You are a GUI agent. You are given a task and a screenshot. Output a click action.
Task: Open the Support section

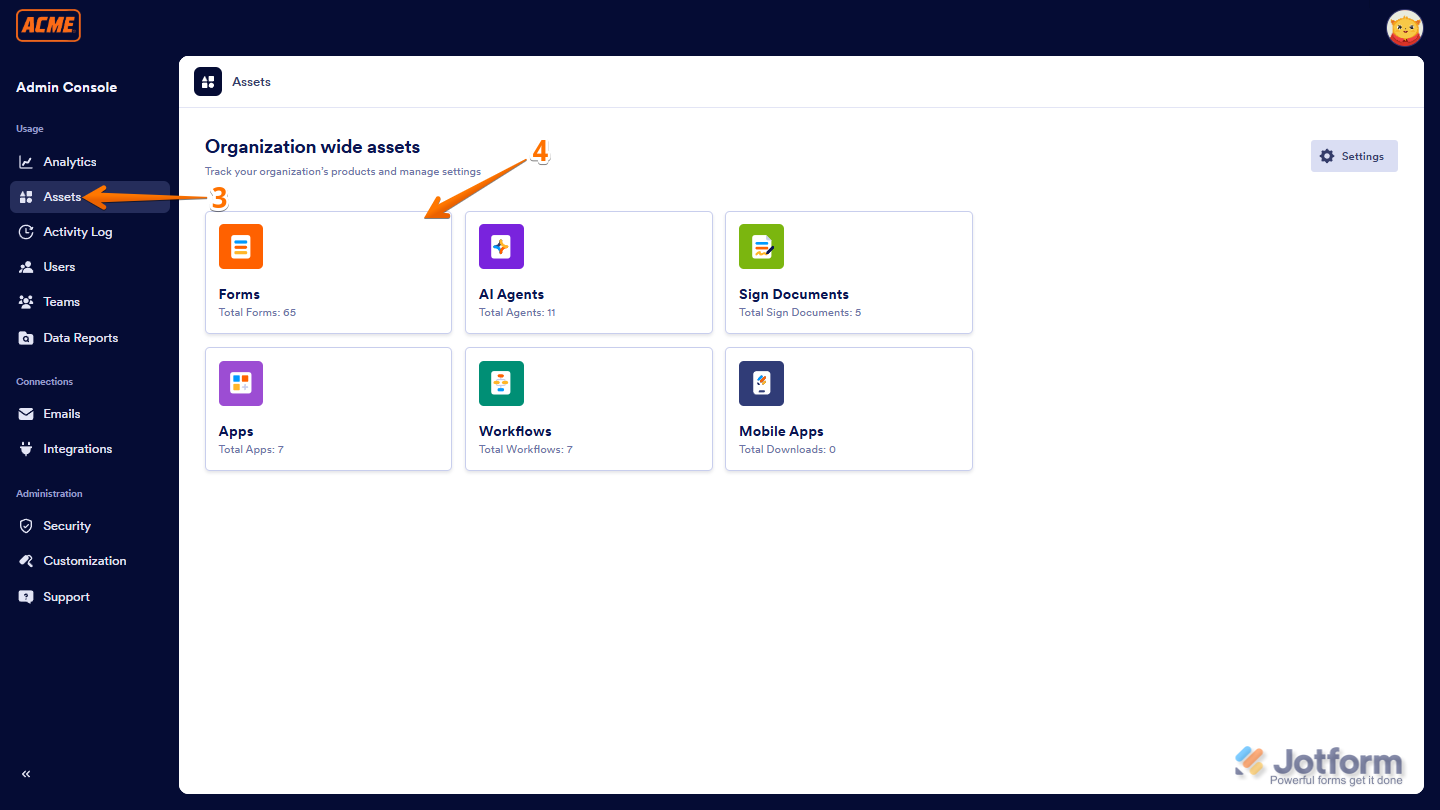(27, 596)
